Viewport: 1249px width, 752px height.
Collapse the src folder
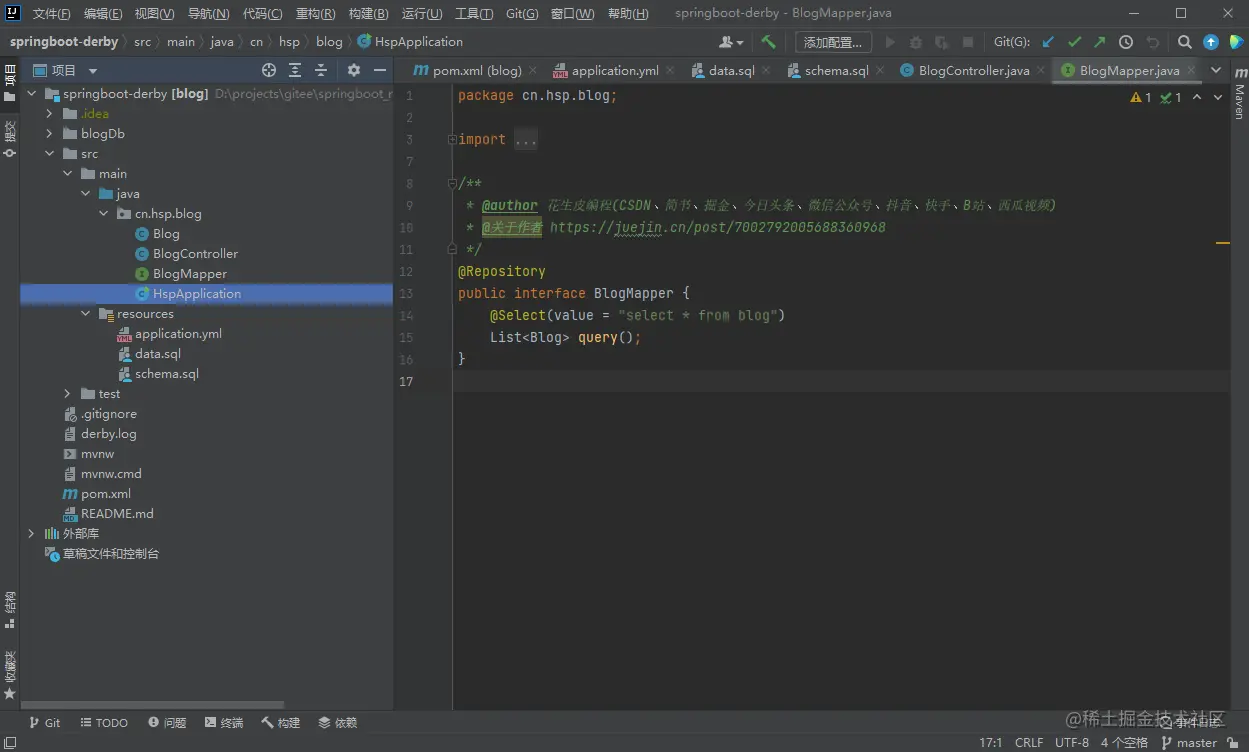49,154
